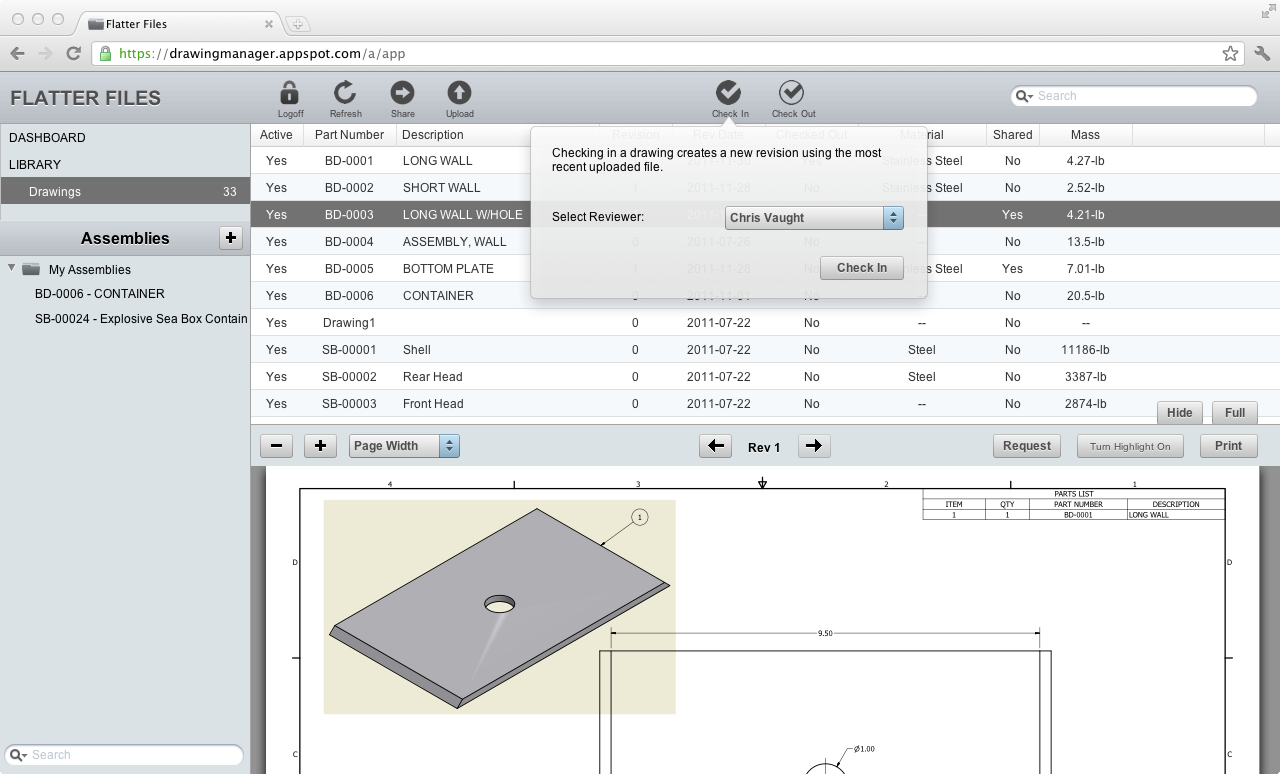Click the Full view button
The image size is (1280, 774).
[x=1235, y=413]
